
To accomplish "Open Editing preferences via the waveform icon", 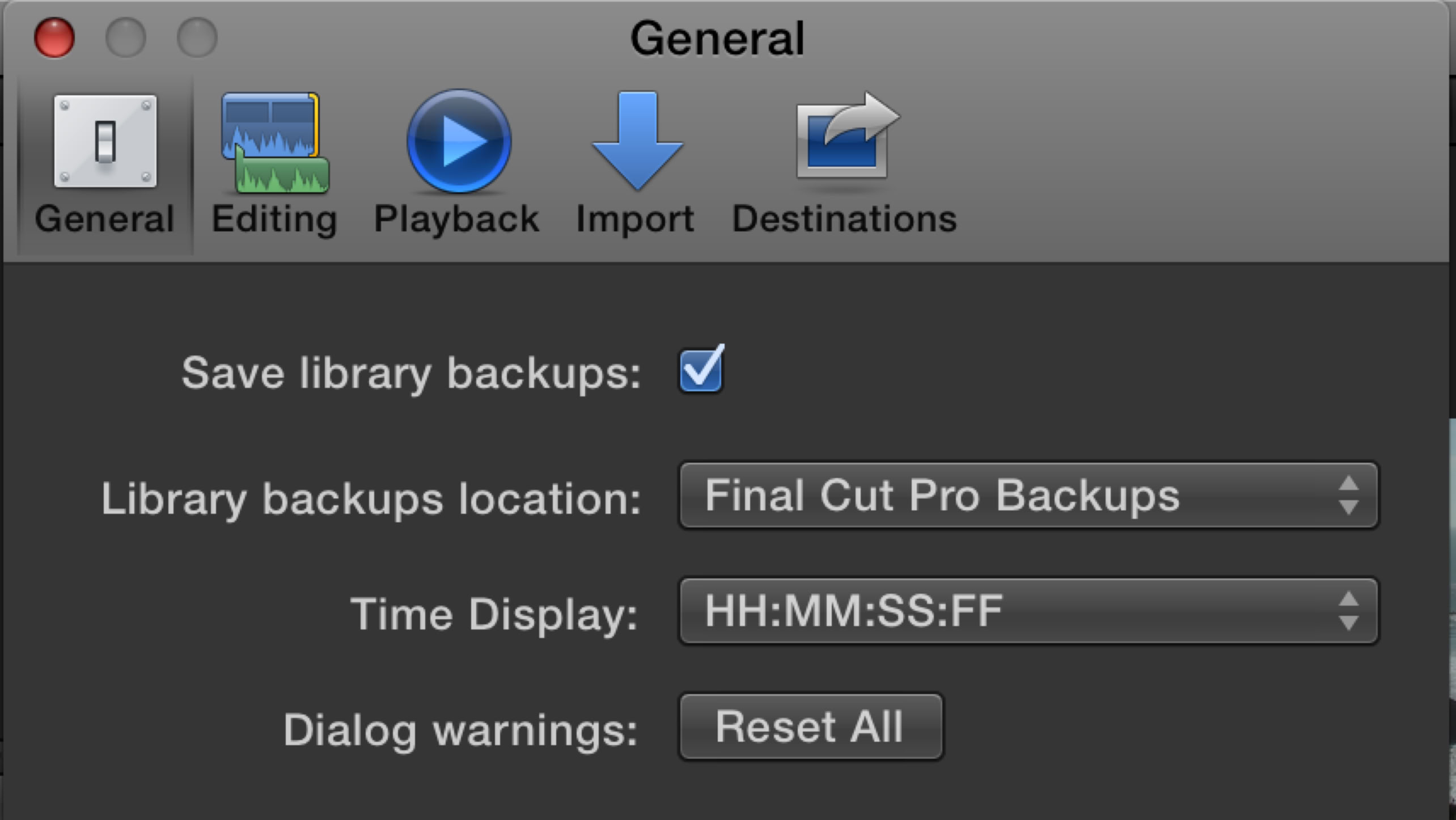I will [275, 142].
